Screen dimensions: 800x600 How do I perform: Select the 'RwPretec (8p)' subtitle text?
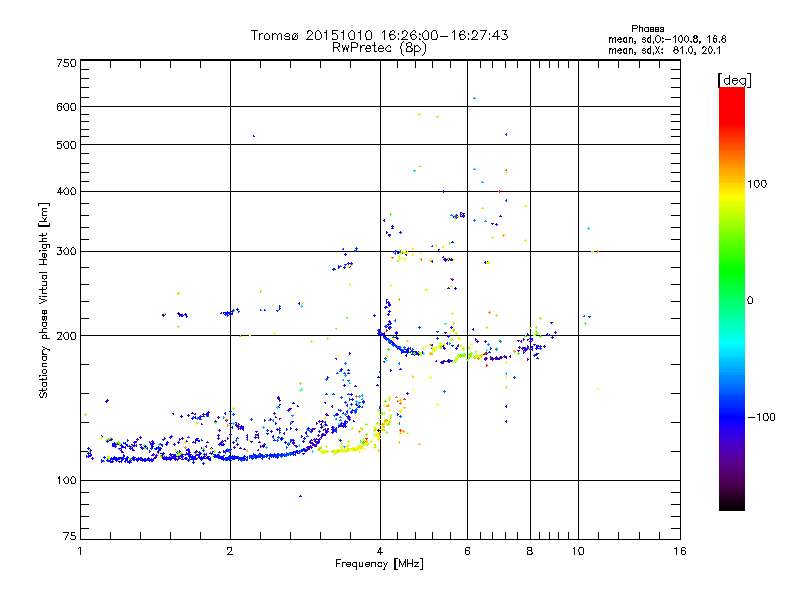(x=379, y=48)
